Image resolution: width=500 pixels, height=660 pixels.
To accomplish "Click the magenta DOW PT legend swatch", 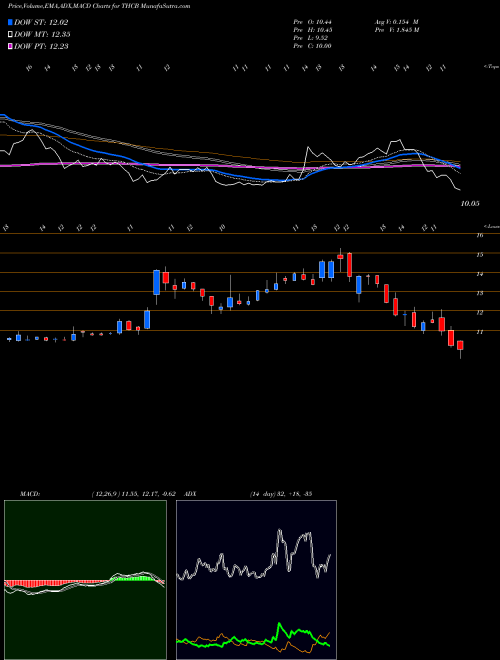I will [10, 46].
